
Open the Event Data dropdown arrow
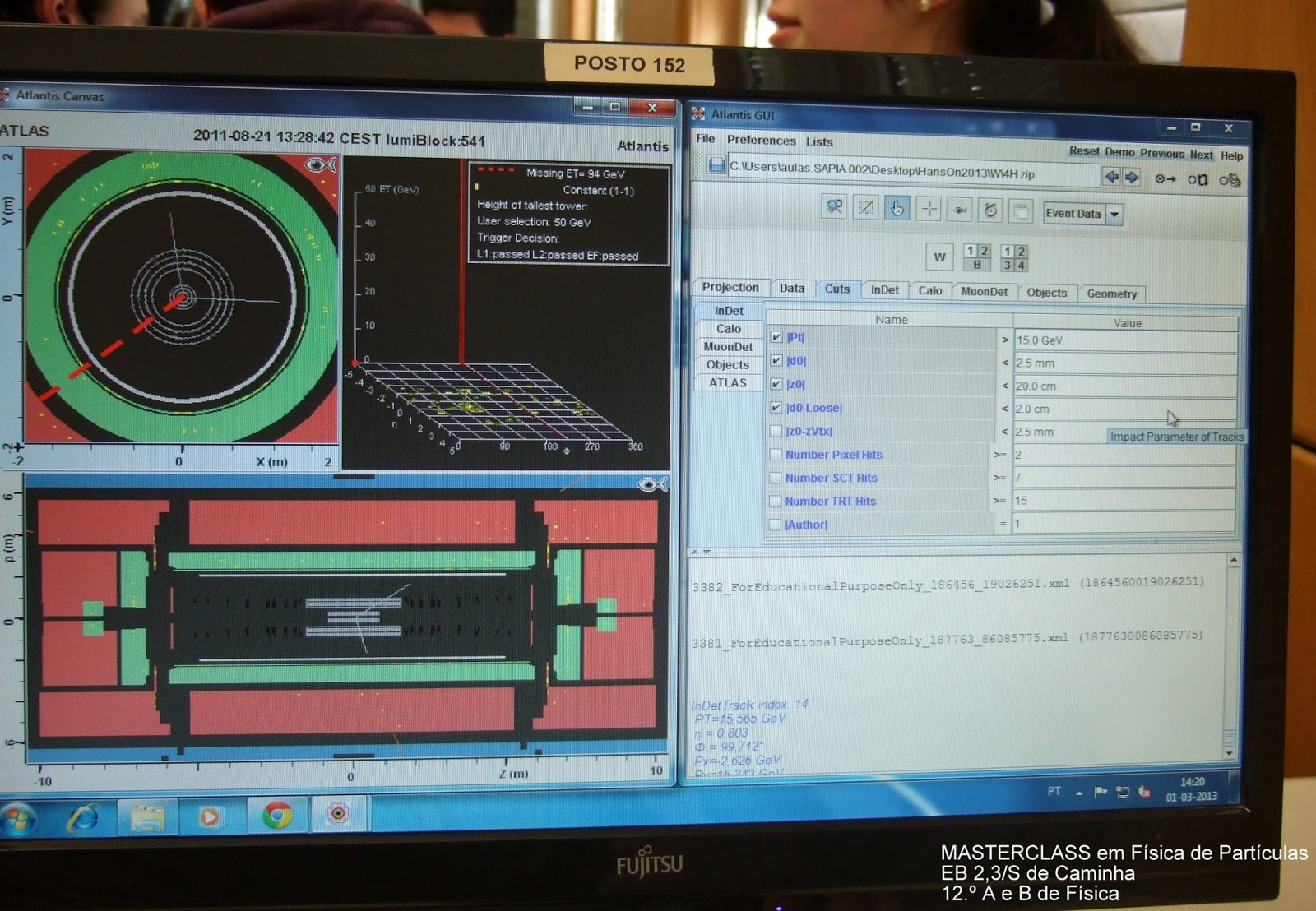(x=1114, y=215)
